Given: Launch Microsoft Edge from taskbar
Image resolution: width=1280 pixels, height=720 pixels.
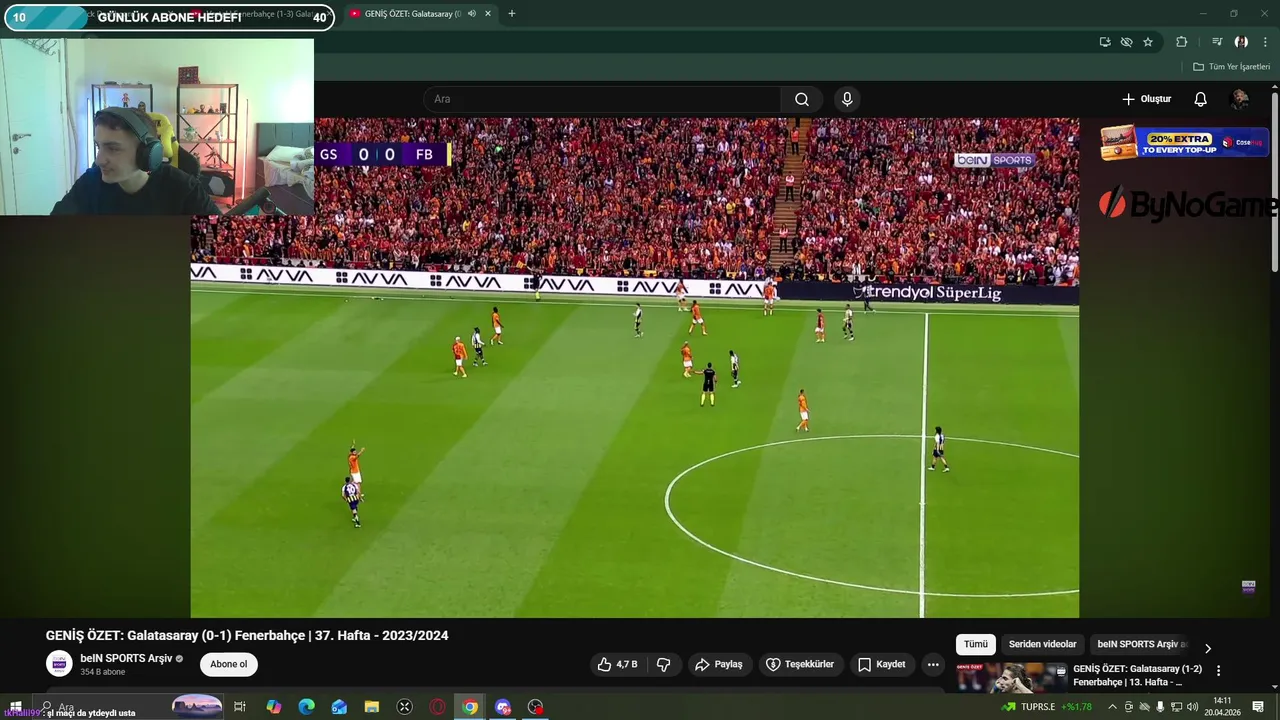Looking at the screenshot, I should pos(306,707).
